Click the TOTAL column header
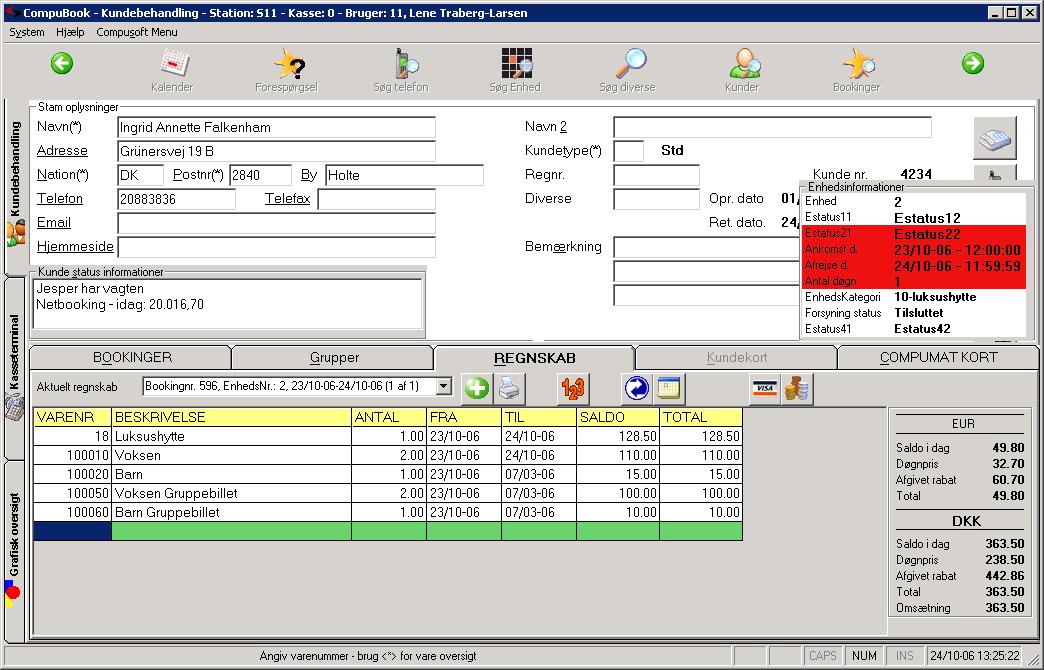 click(x=701, y=418)
